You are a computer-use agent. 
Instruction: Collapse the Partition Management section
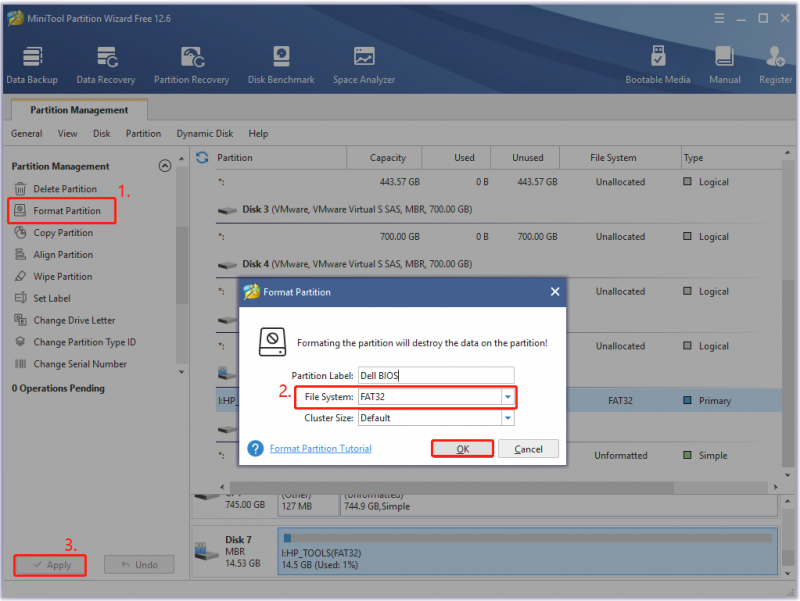pos(165,166)
